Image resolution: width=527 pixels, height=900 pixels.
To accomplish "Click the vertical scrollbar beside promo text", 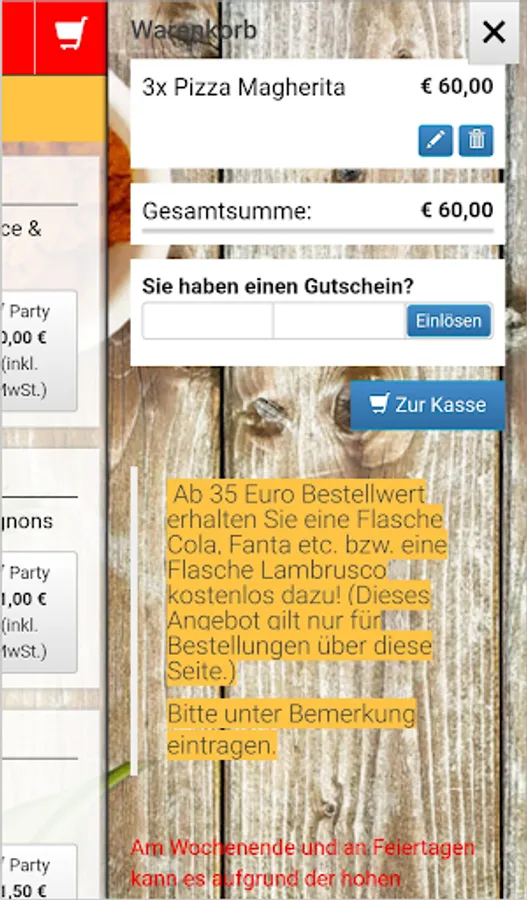I will (x=134, y=620).
